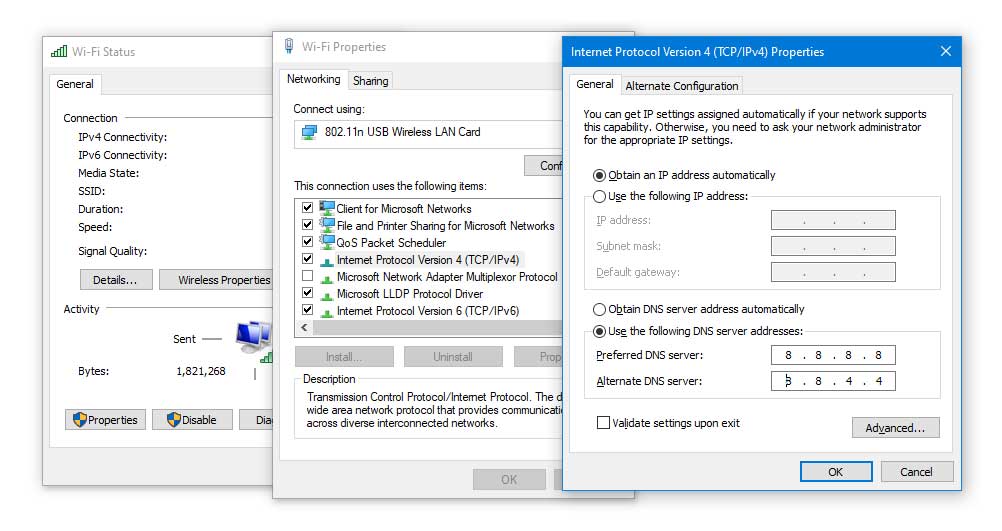Enable Microsoft Network Adapter Multiplexor Protocol checkbox
The height and width of the screenshot is (531, 1002).
point(307,276)
